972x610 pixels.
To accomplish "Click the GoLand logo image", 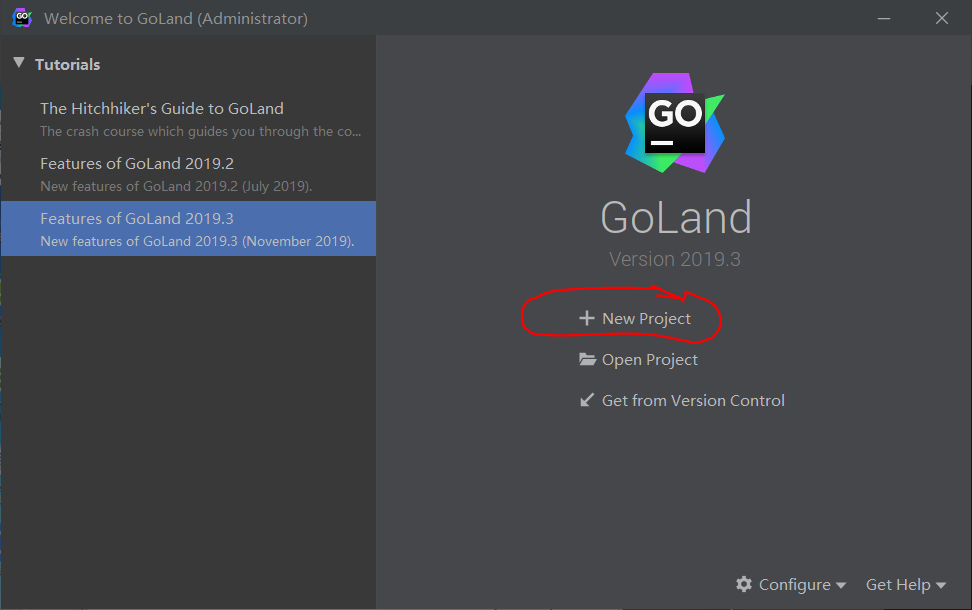I will pyautogui.click(x=675, y=123).
